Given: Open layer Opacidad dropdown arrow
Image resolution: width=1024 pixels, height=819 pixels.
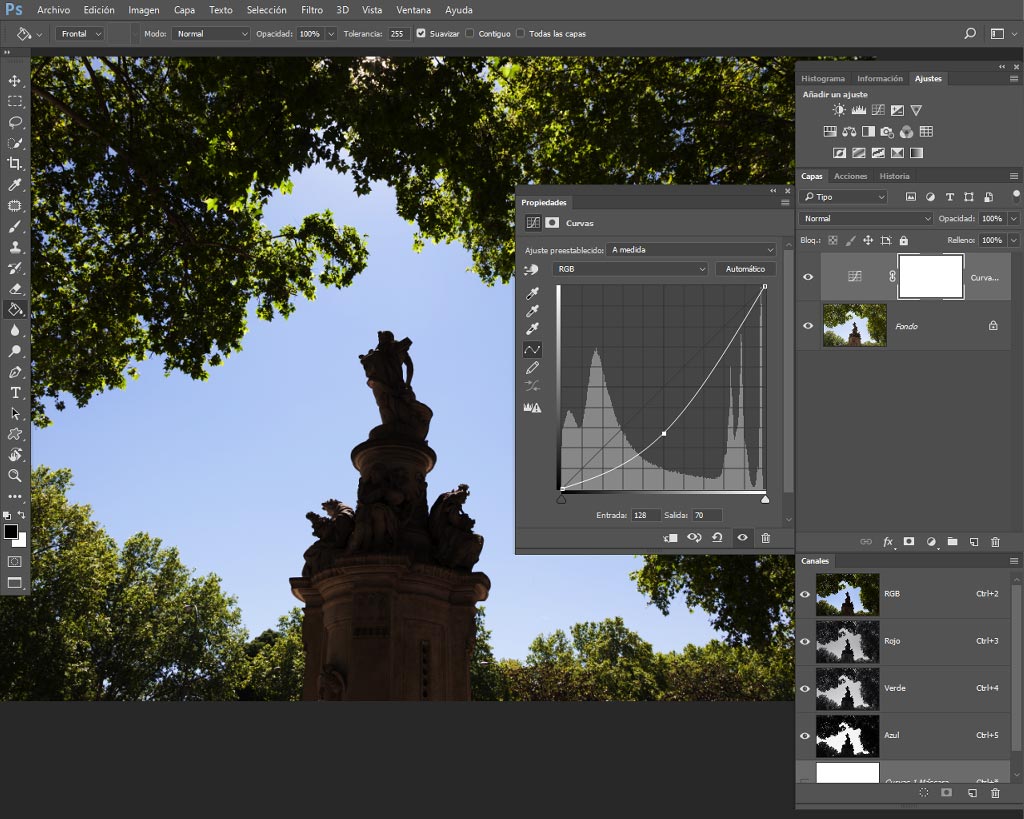Looking at the screenshot, I should click(x=1014, y=219).
